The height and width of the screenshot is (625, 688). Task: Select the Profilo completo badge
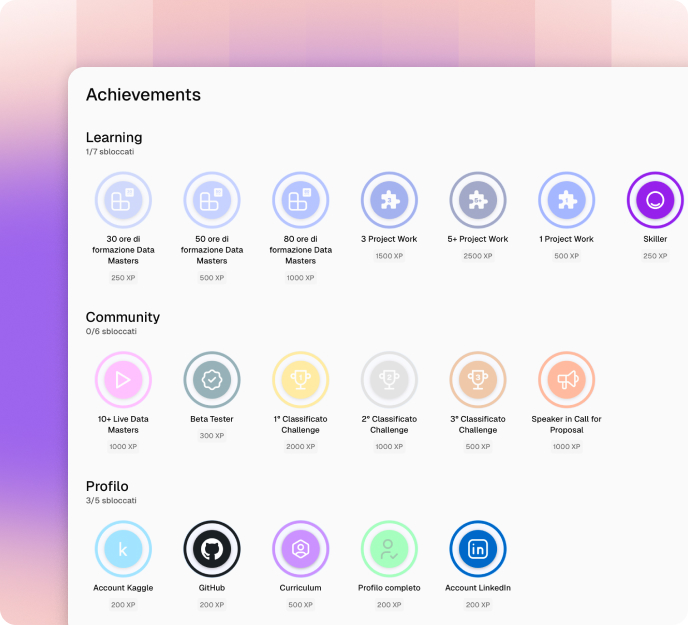point(389,549)
